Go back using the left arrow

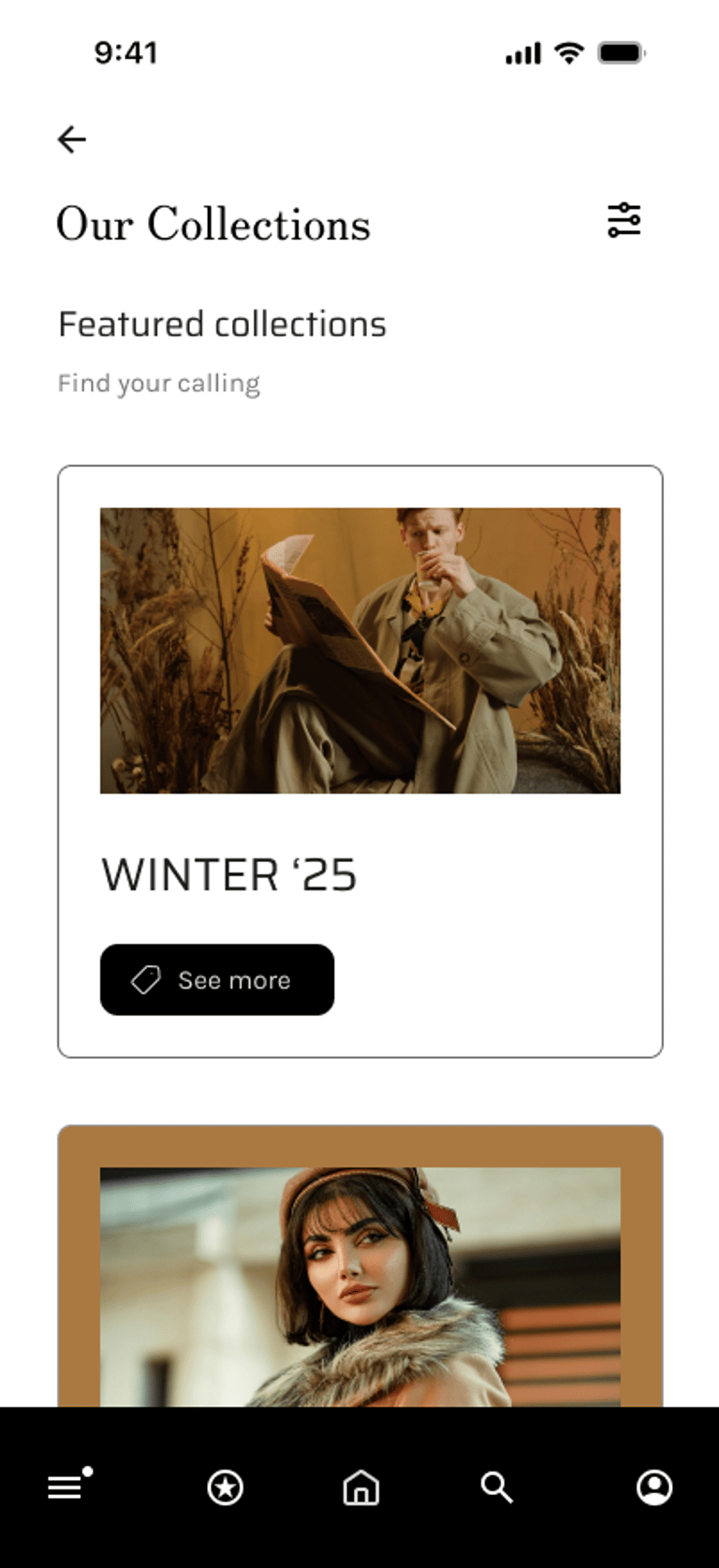click(72, 139)
